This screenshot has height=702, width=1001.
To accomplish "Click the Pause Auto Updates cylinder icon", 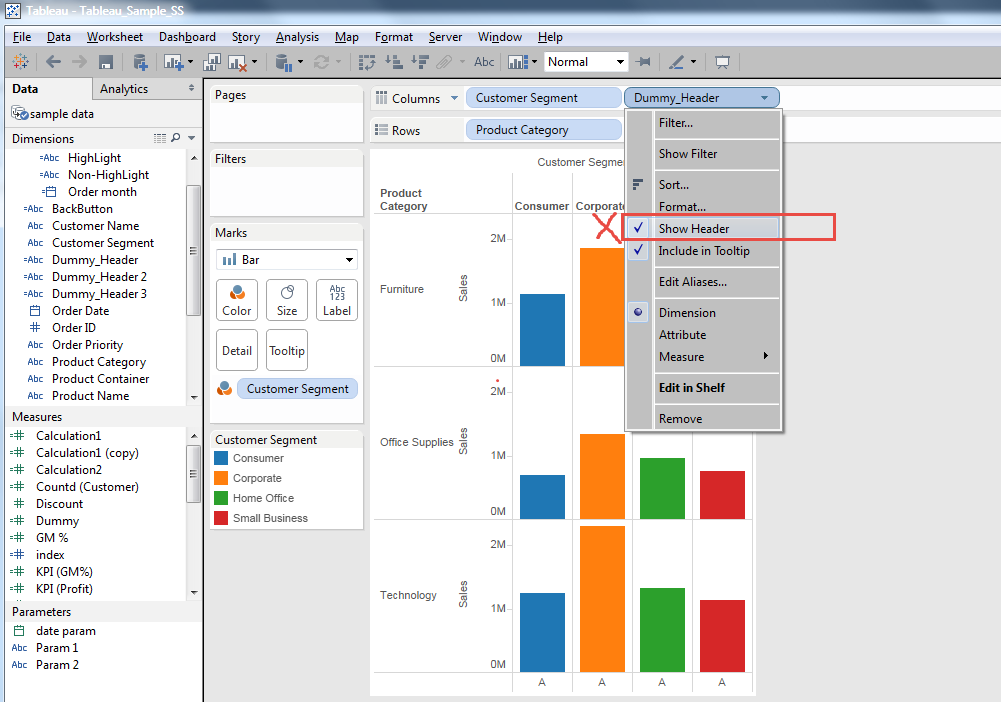I will click(283, 62).
